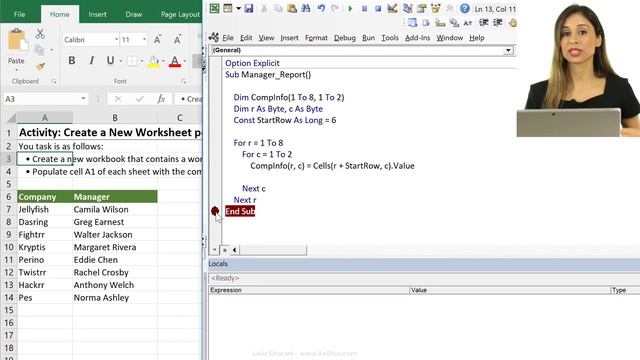Click the Copy icon in Excel Clipboard group
Screen dimensions: 640x360
39,50
